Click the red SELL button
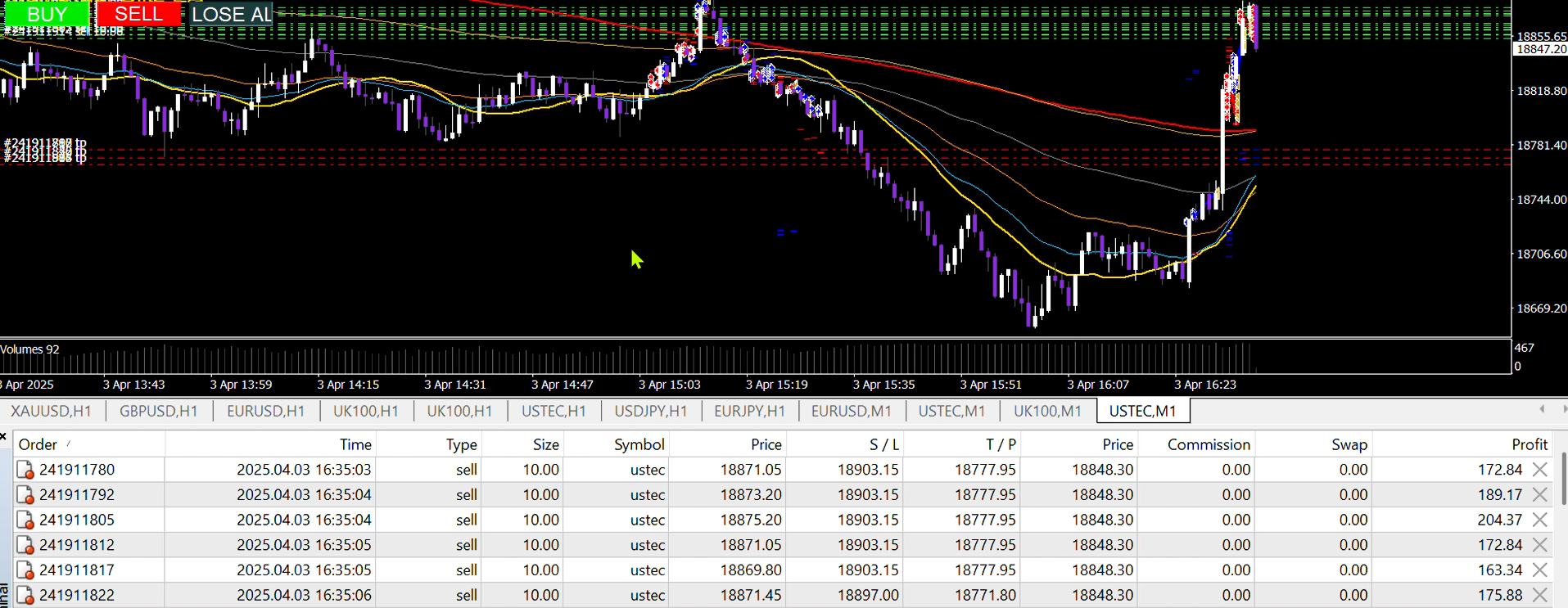The width and height of the screenshot is (1568, 608). [x=138, y=14]
